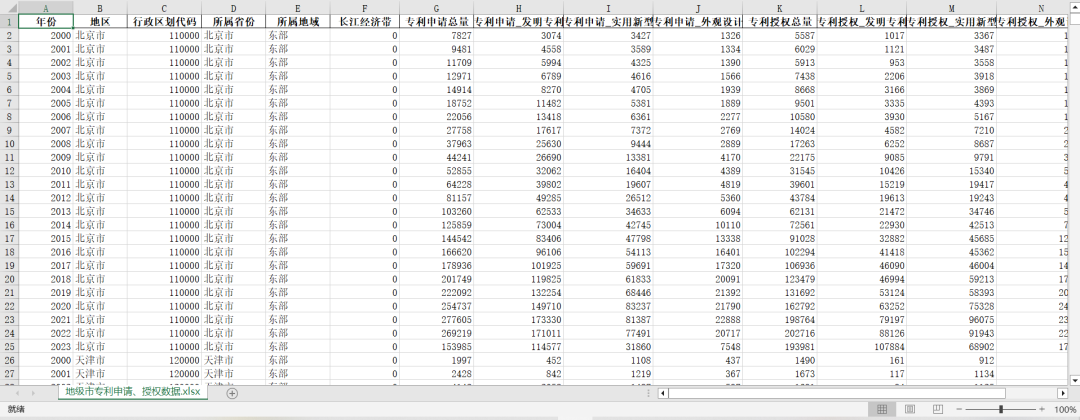Select the cell with value 1017

pos(862,35)
